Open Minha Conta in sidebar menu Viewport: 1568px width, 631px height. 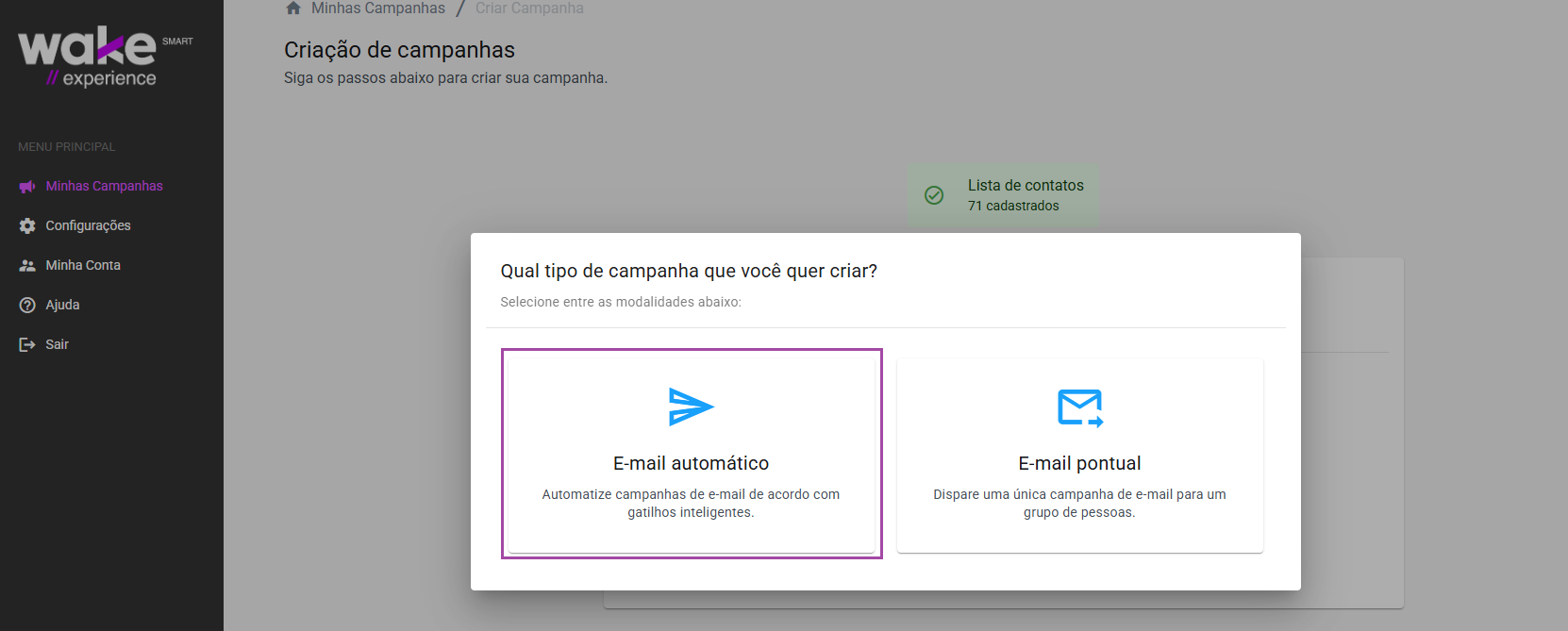pyautogui.click(x=83, y=266)
